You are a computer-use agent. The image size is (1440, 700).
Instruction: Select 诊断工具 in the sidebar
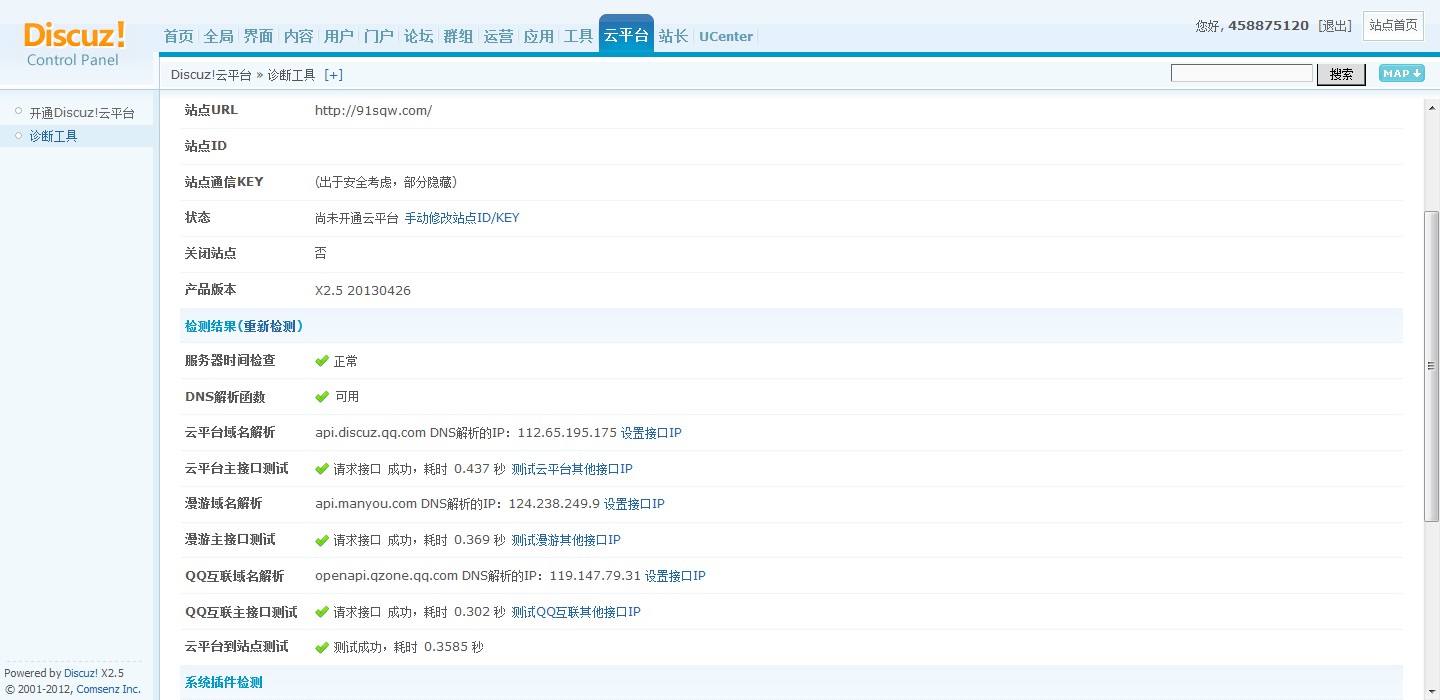(x=54, y=136)
